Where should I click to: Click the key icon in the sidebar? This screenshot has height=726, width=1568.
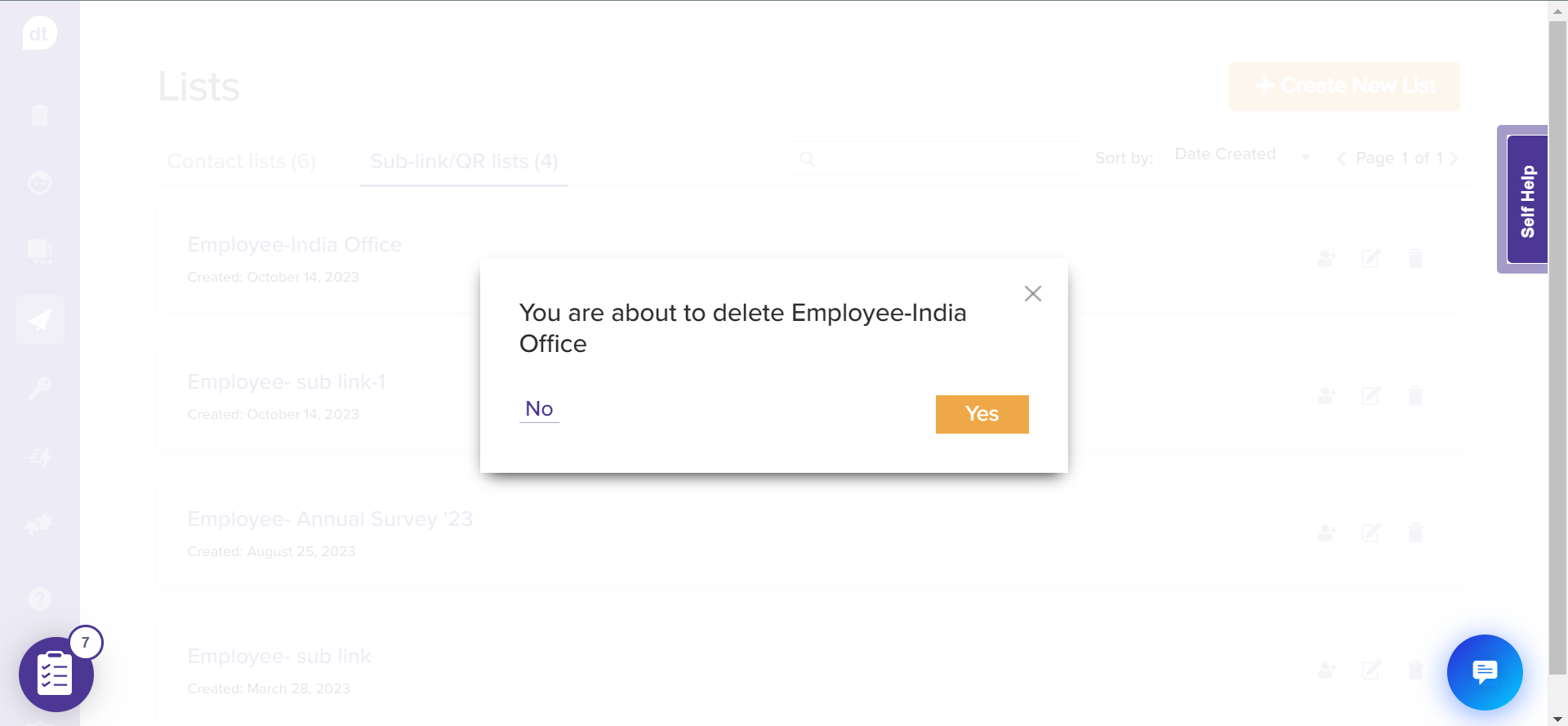coord(39,388)
